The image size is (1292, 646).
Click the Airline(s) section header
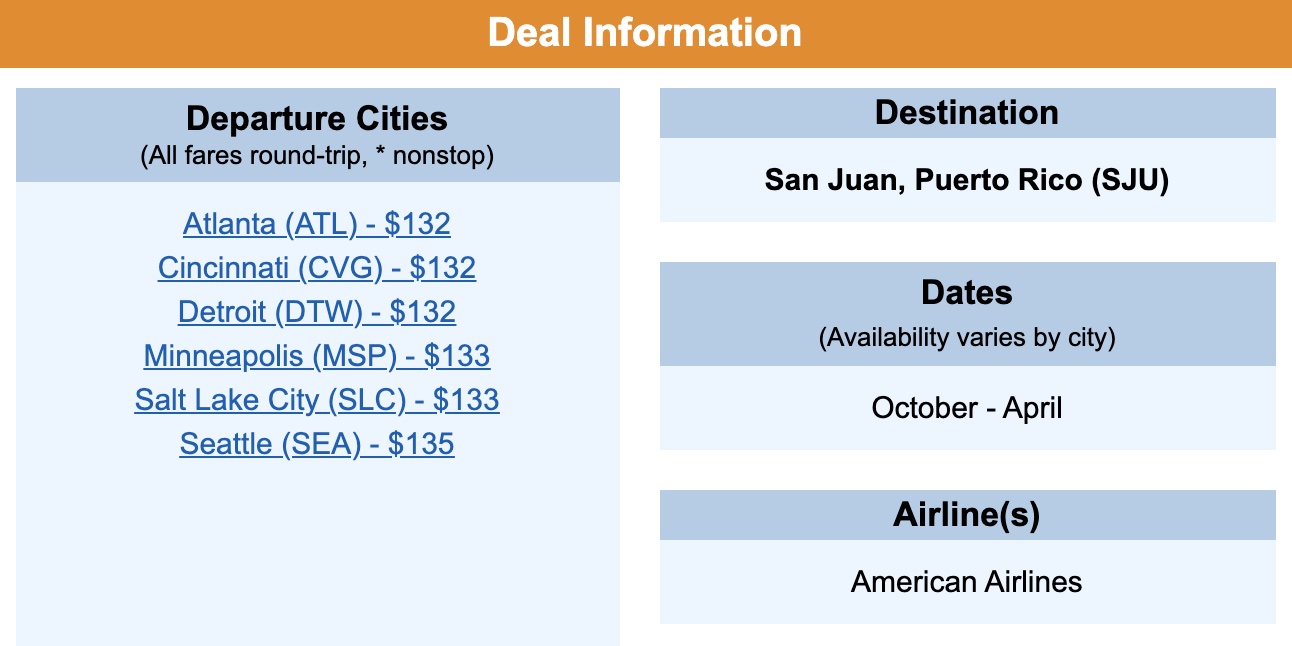tap(967, 515)
